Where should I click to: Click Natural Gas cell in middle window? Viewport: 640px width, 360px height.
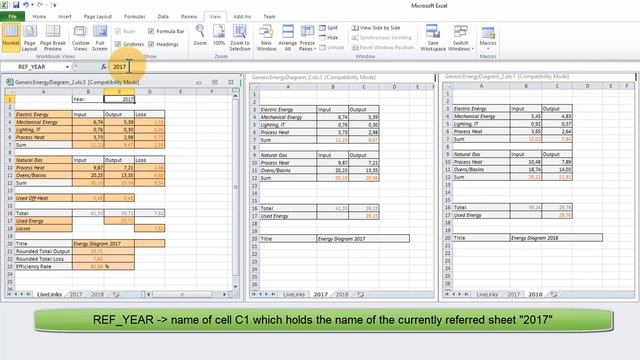click(288, 155)
